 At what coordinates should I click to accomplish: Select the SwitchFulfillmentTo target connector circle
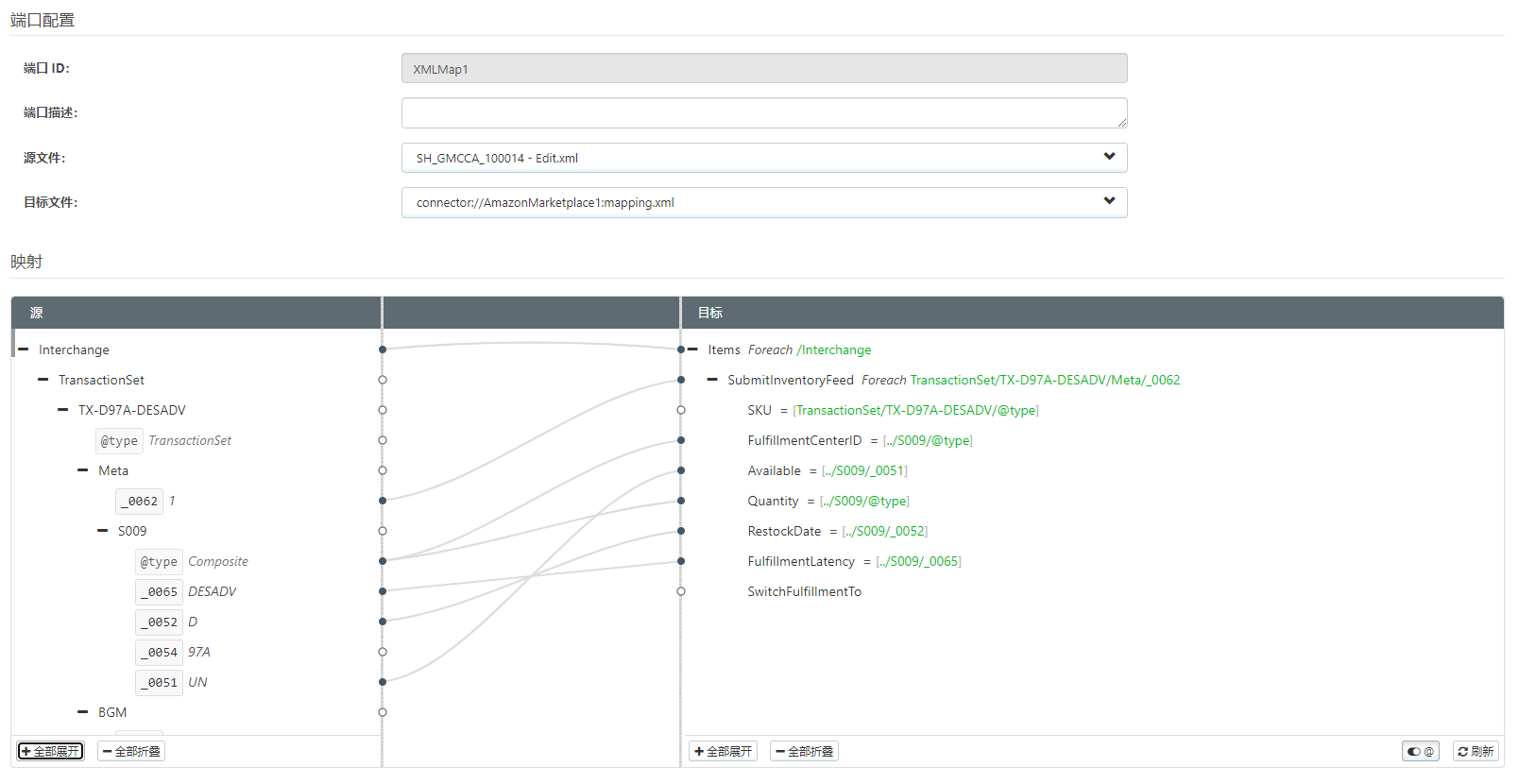[x=681, y=591]
